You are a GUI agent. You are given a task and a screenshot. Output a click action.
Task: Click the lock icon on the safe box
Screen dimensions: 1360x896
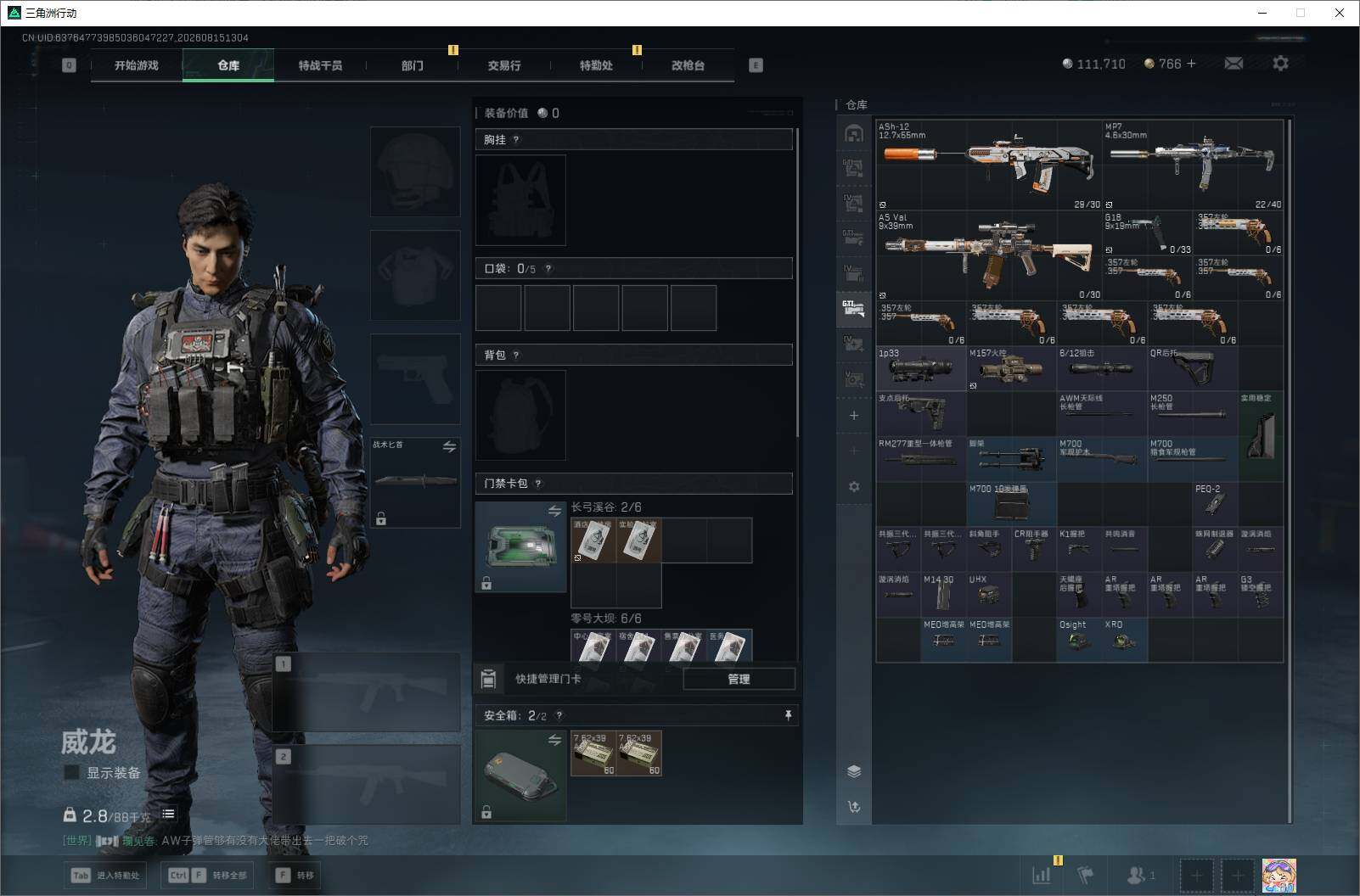tap(486, 813)
